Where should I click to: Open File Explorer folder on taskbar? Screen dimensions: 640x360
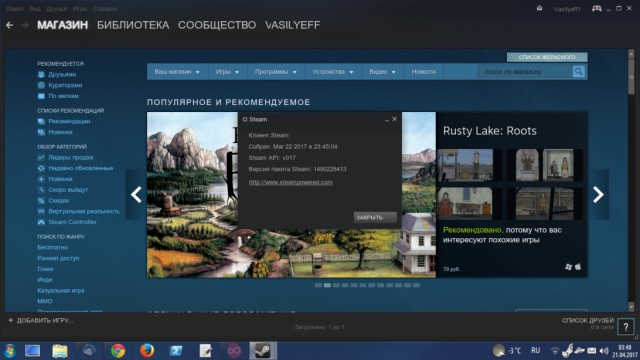click(x=60, y=351)
